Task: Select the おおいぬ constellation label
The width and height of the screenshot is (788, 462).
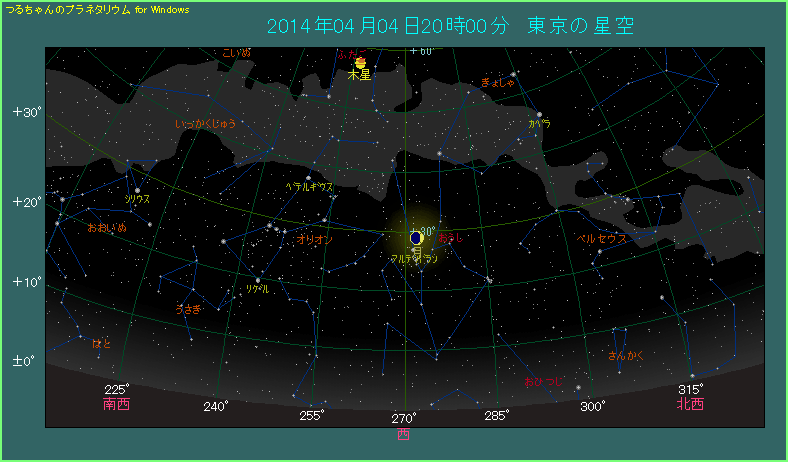Action: point(107,228)
